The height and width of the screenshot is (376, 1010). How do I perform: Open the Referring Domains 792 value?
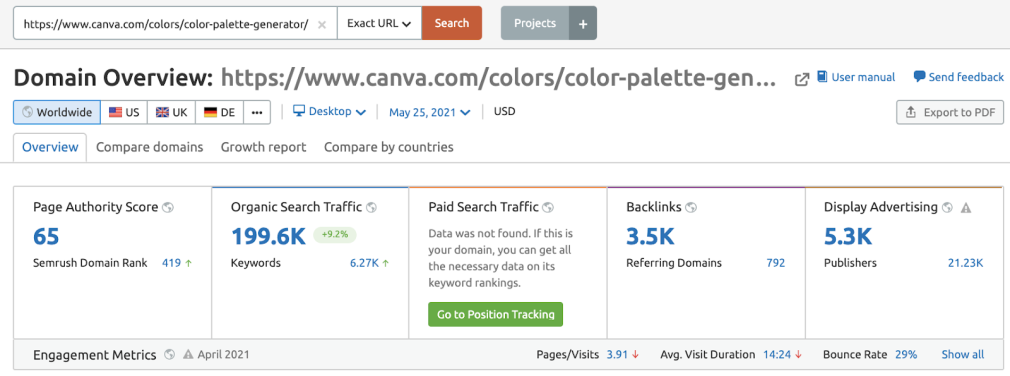776,263
